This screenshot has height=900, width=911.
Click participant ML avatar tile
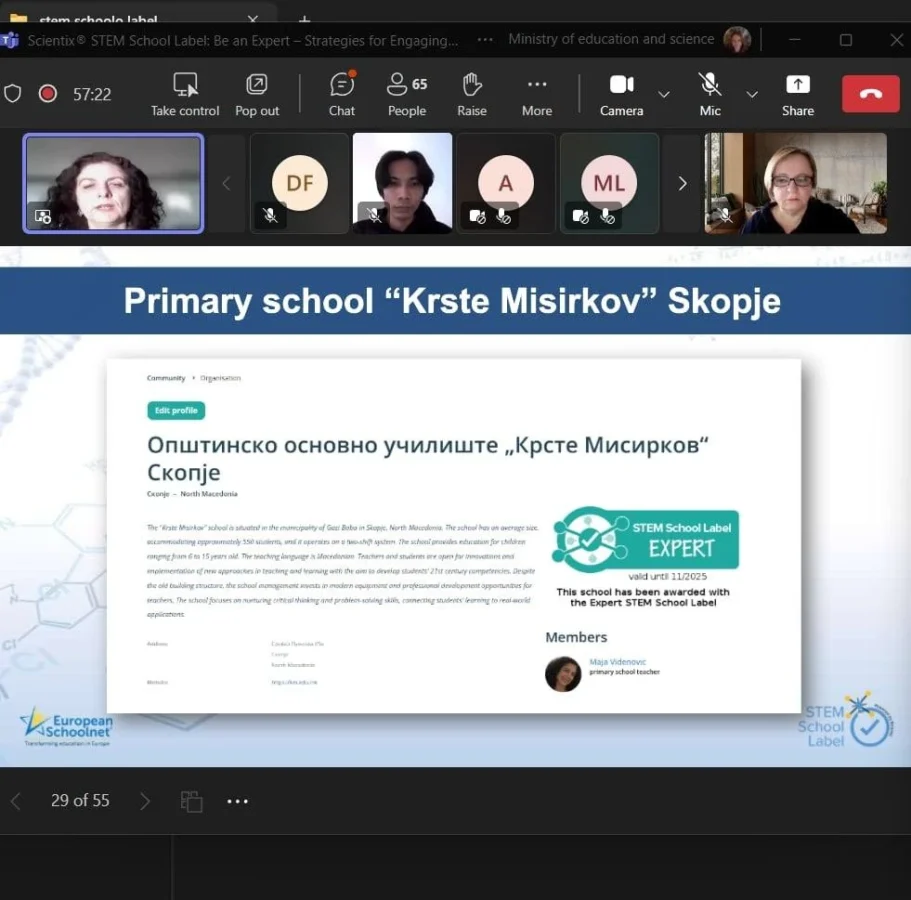coord(609,183)
